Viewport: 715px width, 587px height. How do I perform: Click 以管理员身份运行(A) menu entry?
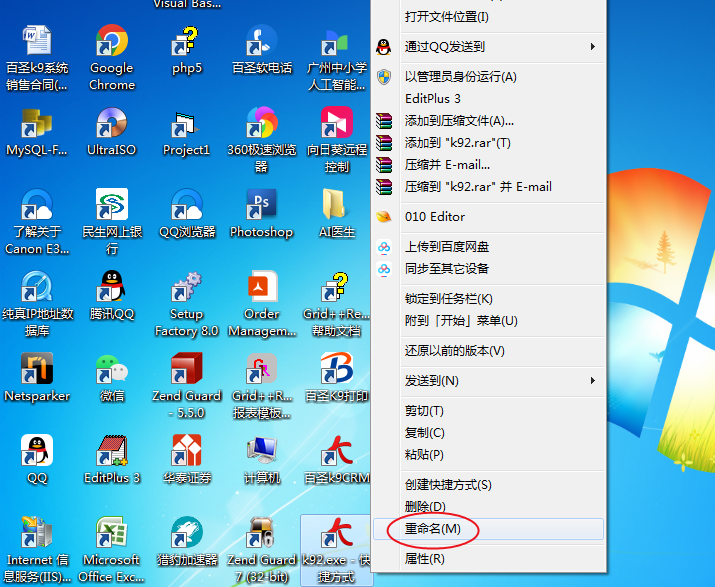tap(460, 77)
